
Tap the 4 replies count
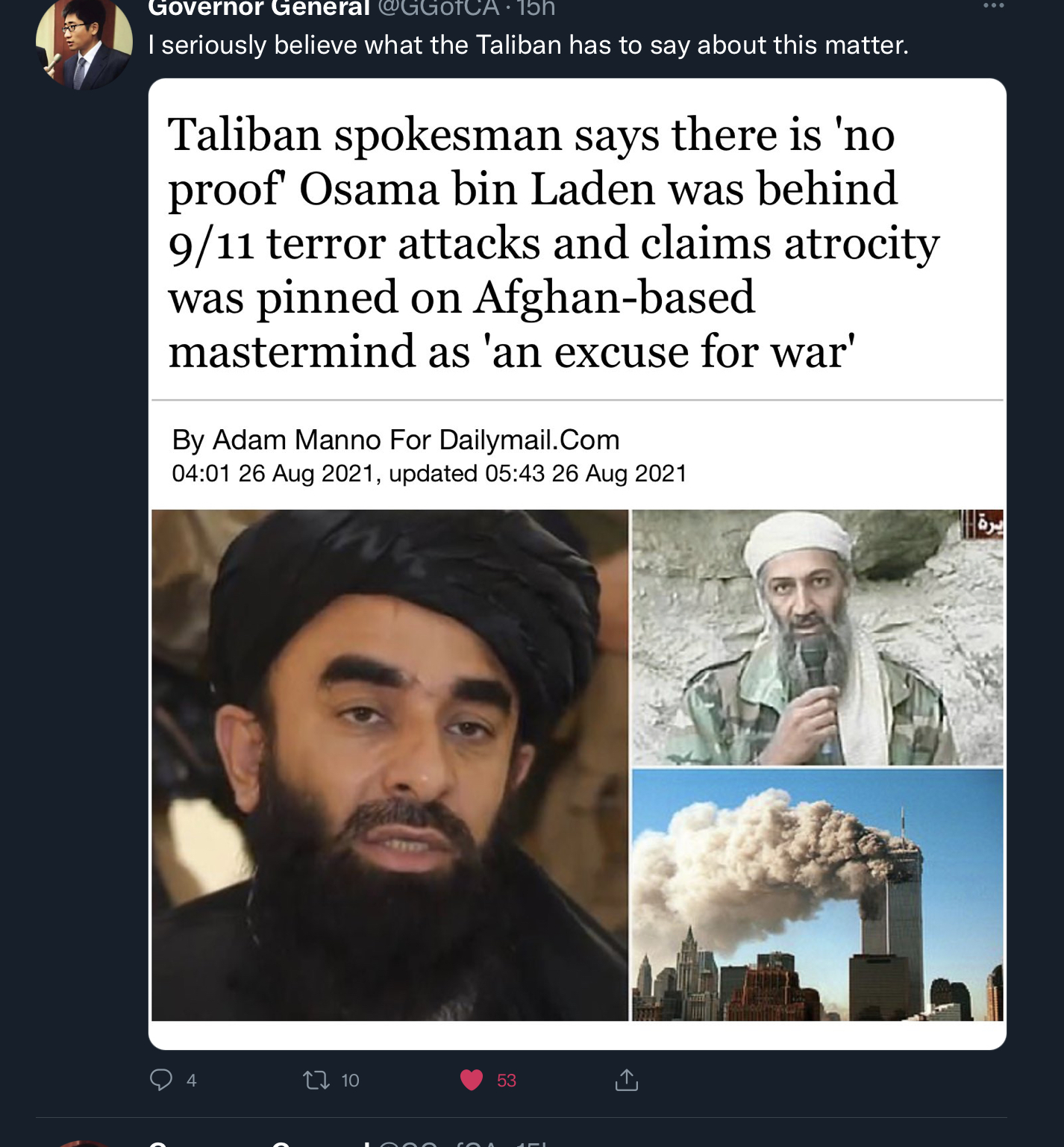point(192,1081)
